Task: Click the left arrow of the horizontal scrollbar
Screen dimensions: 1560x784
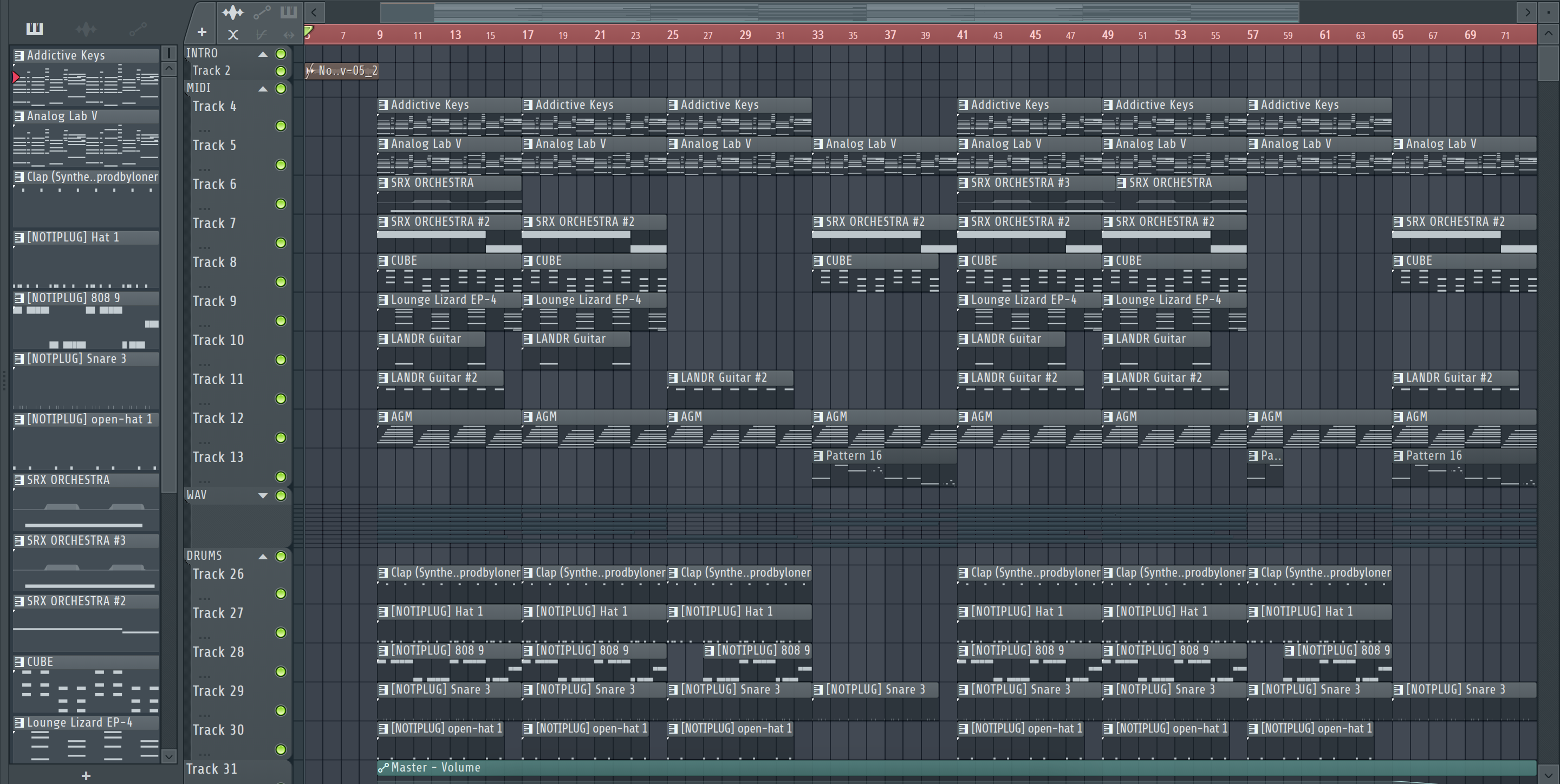Action: point(314,11)
